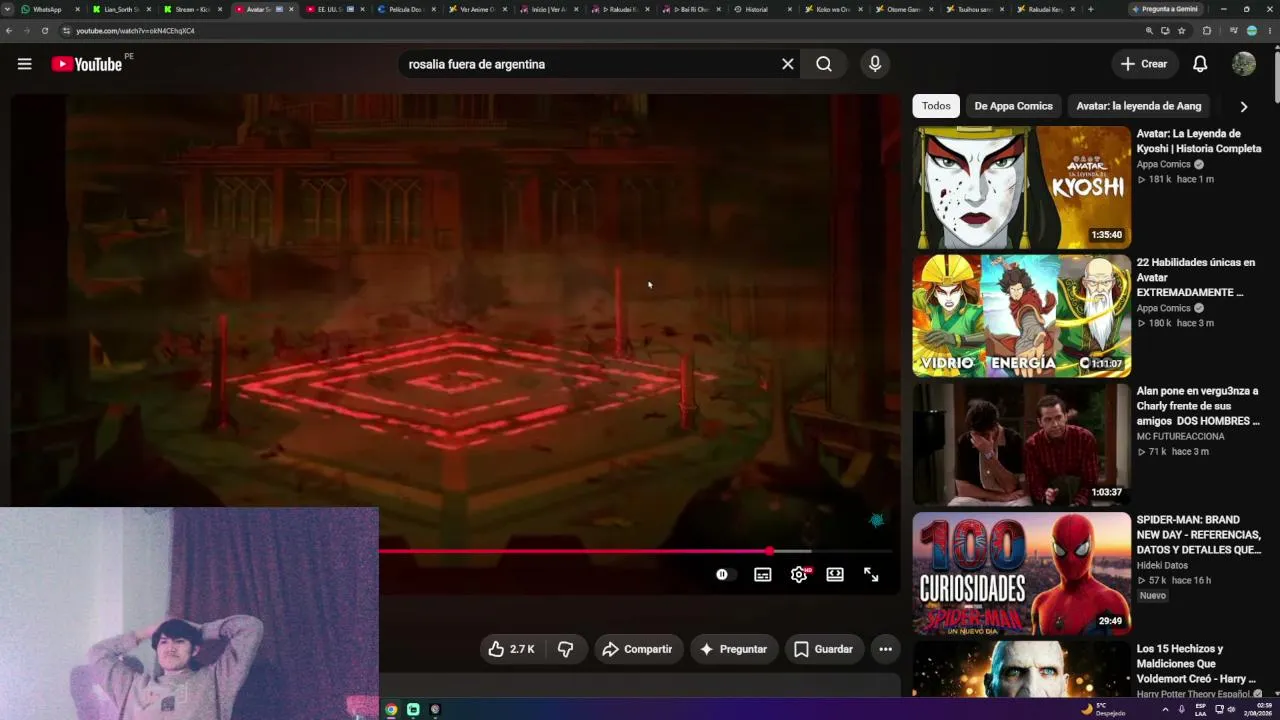Open the 22 Habilidades únicas thumbnail
Screen dimensions: 1280x720
(x=1022, y=316)
